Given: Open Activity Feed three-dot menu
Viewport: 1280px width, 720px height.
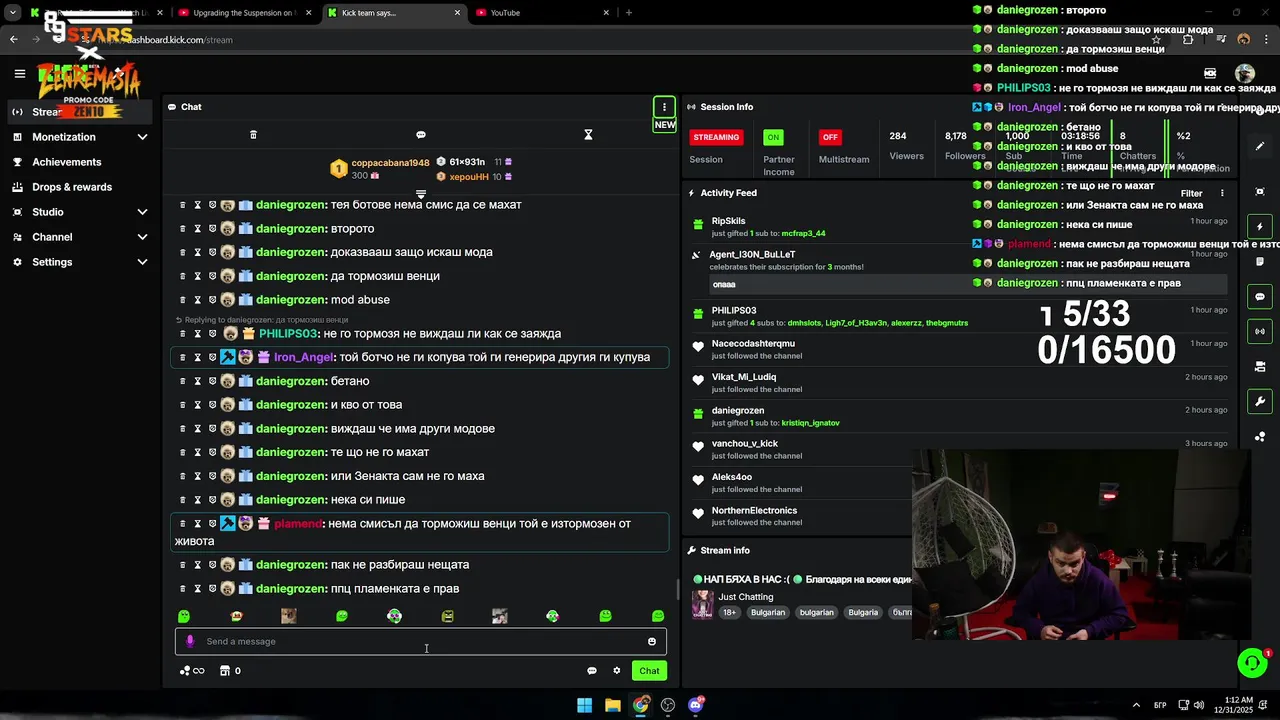Looking at the screenshot, I should pyautogui.click(x=1221, y=193).
